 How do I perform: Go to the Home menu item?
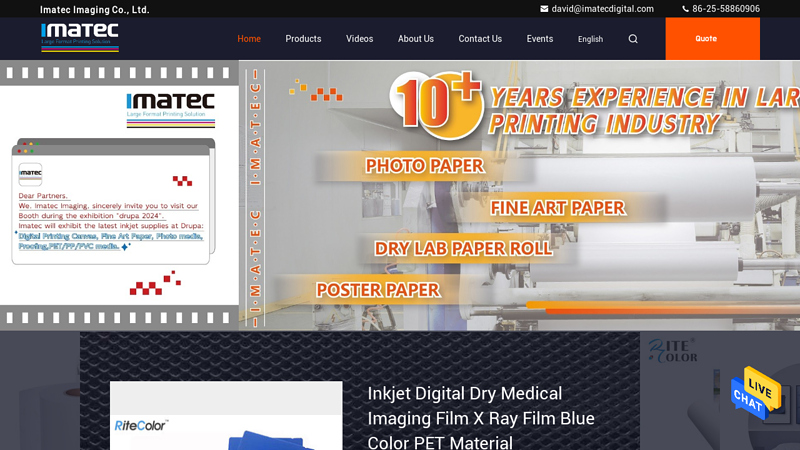(x=249, y=39)
